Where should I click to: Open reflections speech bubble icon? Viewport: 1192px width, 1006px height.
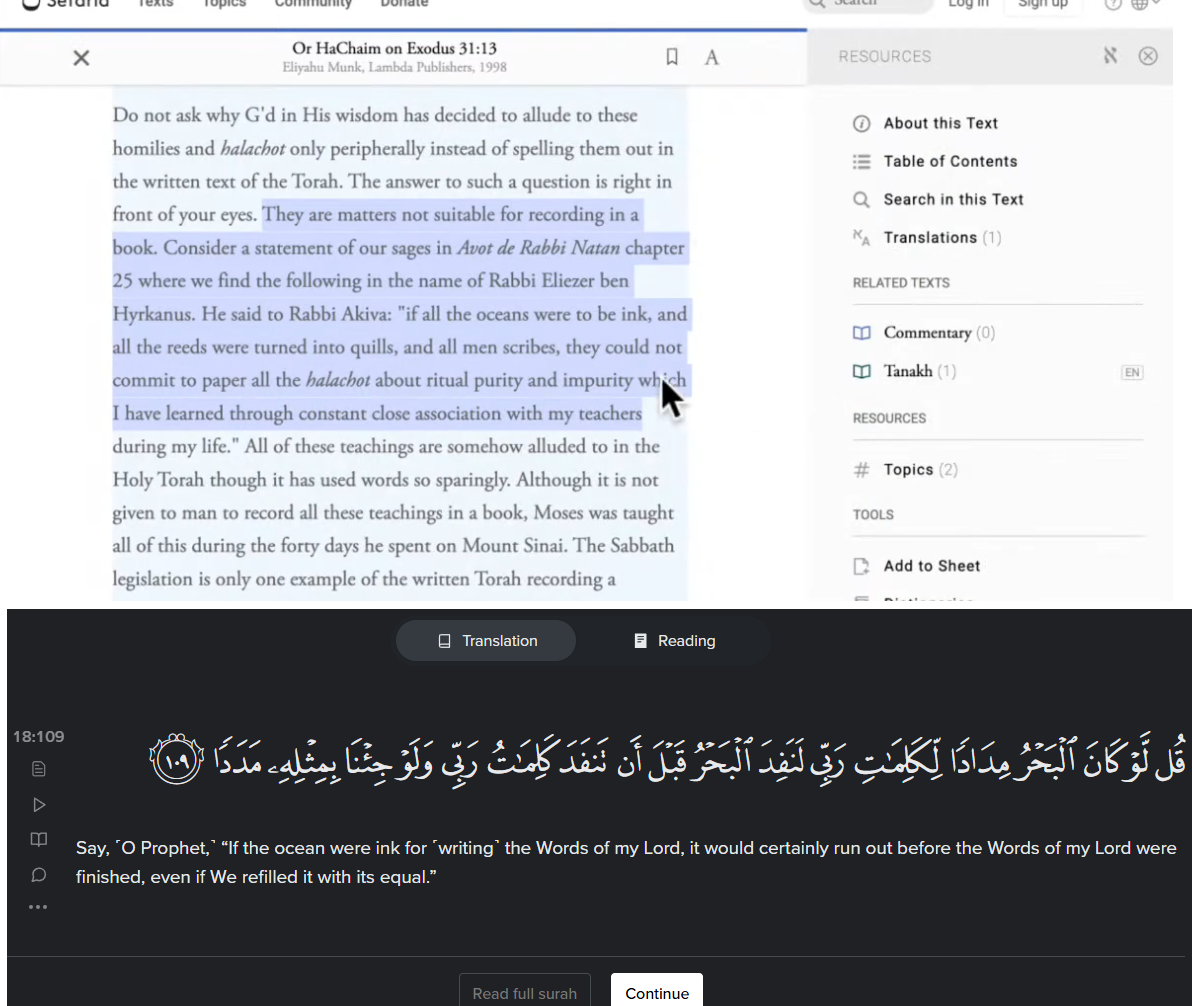[x=39, y=874]
